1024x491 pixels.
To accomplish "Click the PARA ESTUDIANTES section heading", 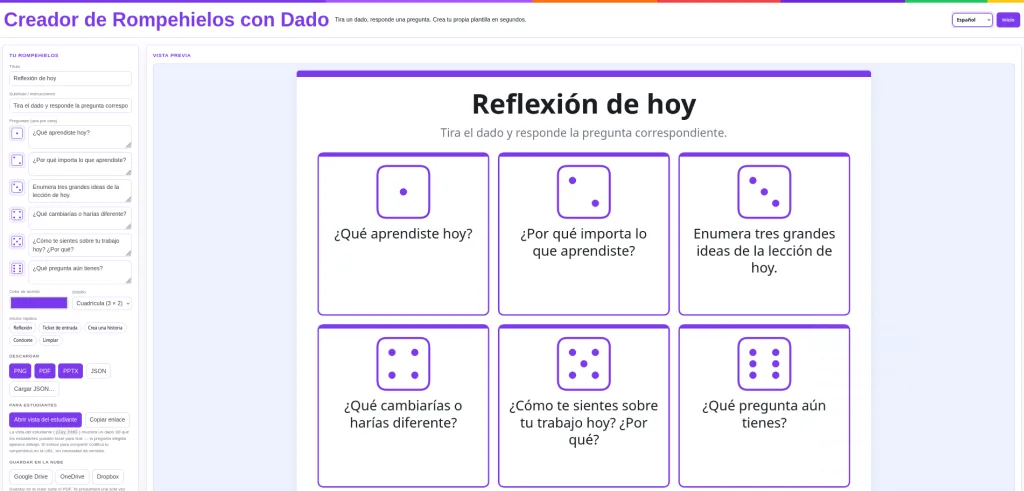I will [x=33, y=405].
